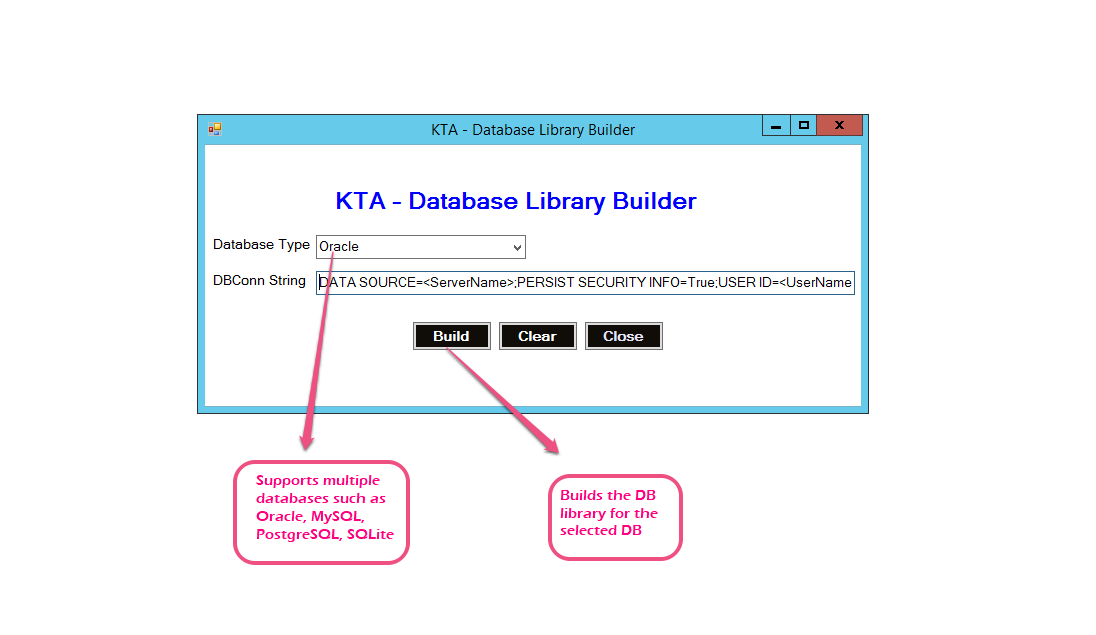Click the blue heading KTA - Database Library Builder
Image resolution: width=1096 pixels, height=635 pixels.
[x=515, y=201]
